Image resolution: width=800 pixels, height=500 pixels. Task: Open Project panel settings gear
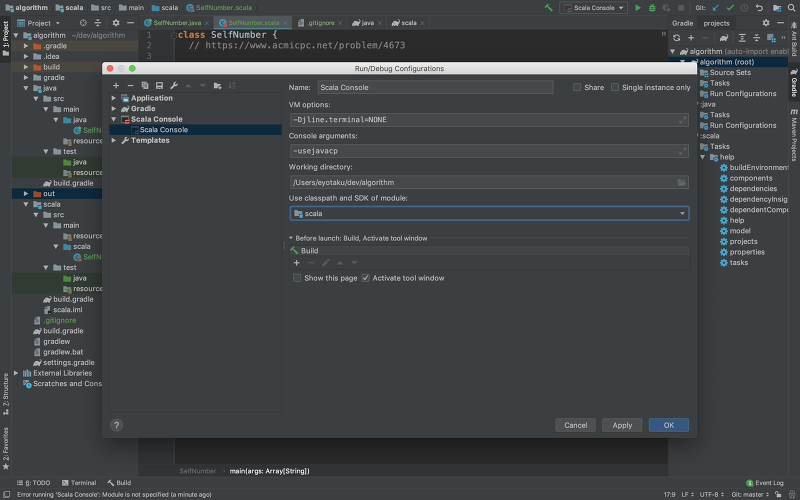pos(116,23)
